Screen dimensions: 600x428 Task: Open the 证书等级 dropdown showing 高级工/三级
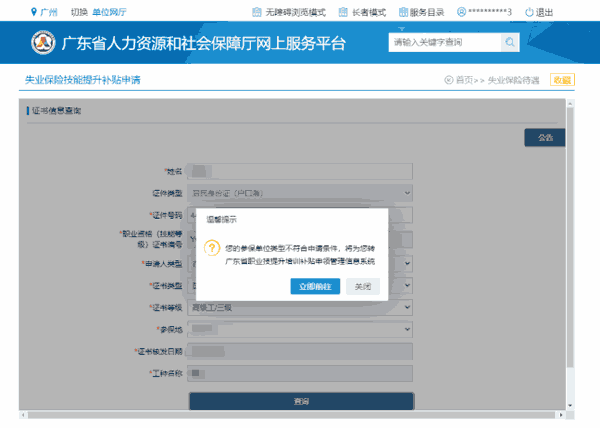click(300, 308)
